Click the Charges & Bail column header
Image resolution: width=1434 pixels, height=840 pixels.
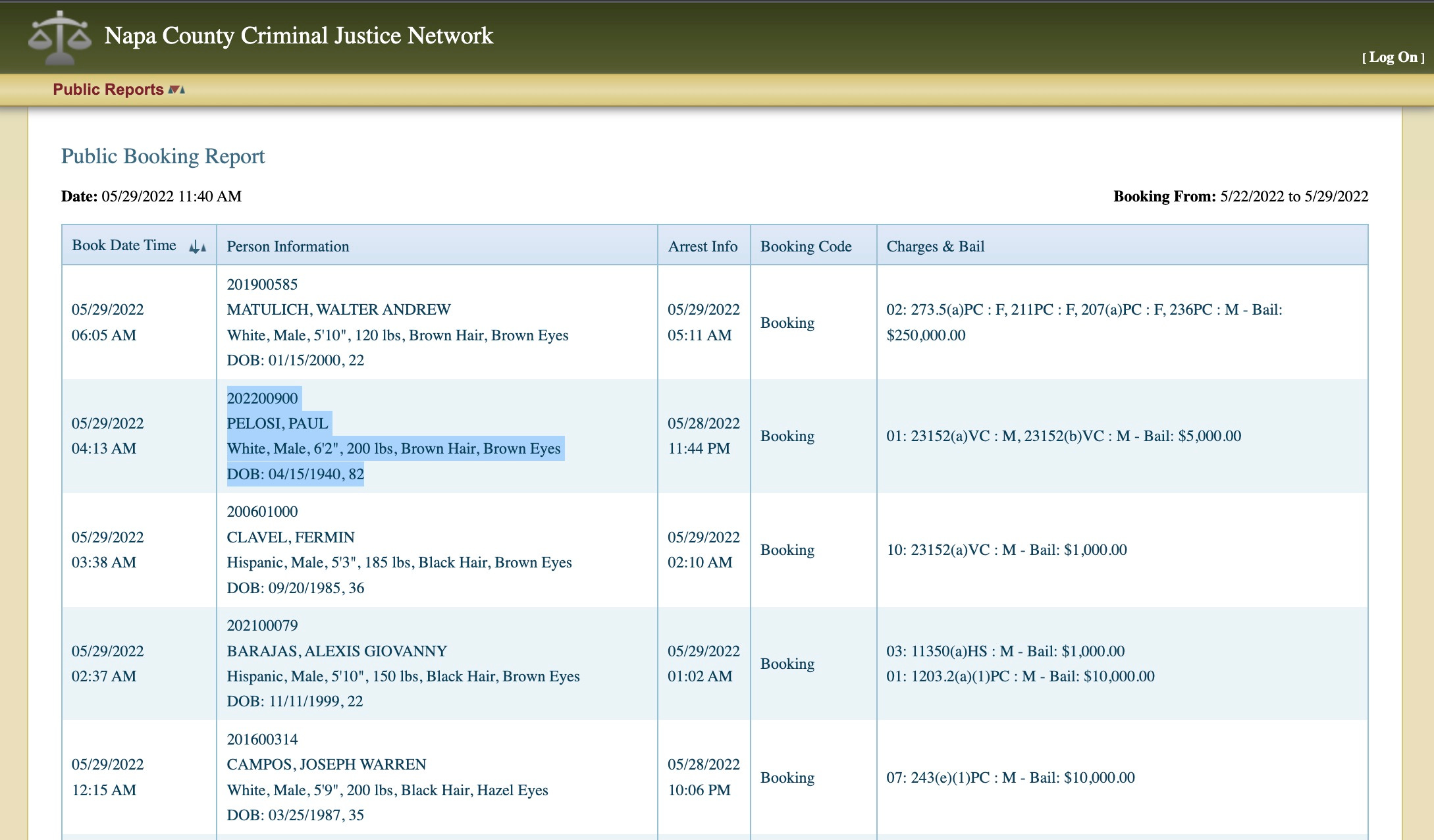point(935,246)
